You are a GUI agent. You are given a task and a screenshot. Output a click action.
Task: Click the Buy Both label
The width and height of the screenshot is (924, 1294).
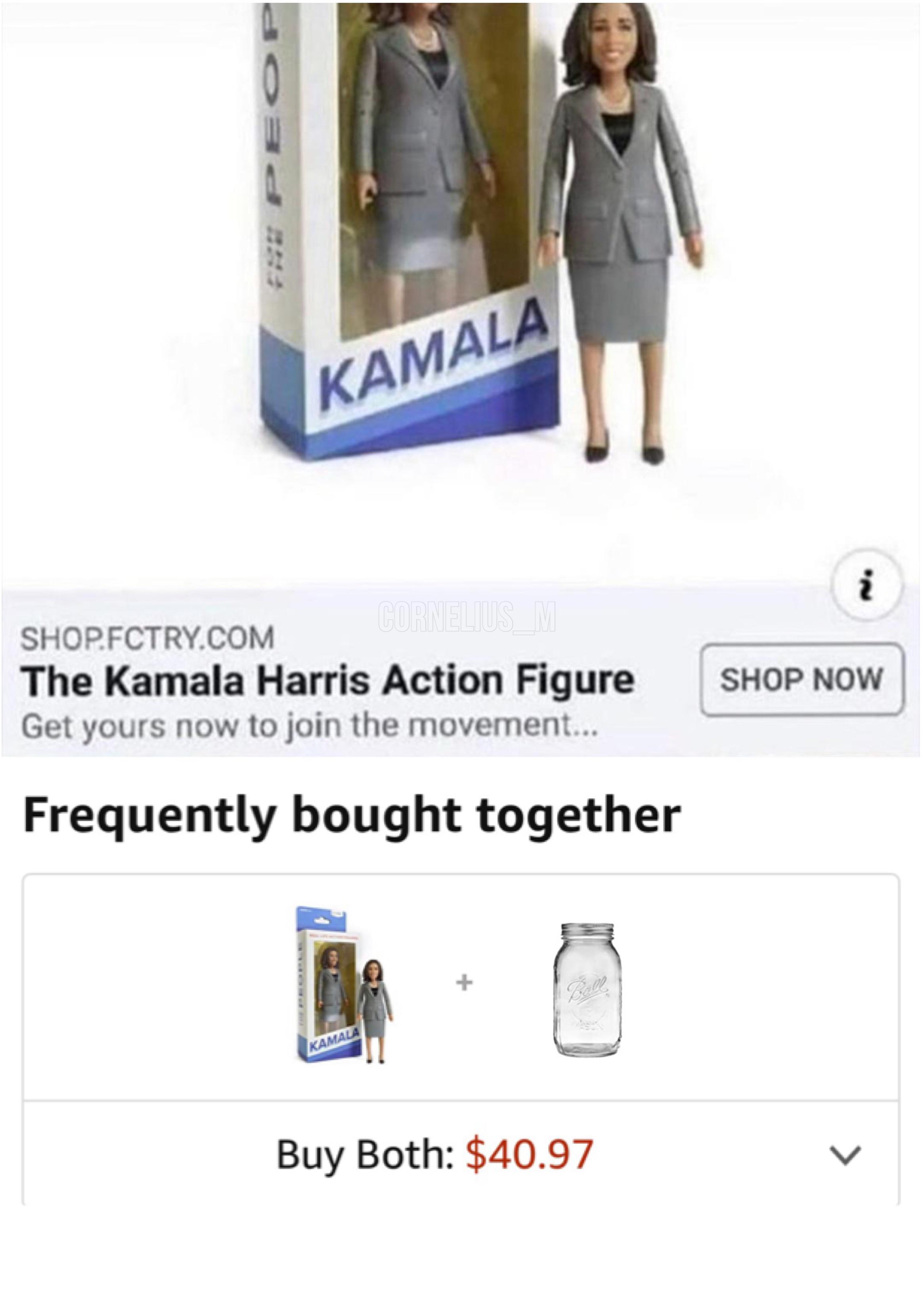tap(365, 1155)
